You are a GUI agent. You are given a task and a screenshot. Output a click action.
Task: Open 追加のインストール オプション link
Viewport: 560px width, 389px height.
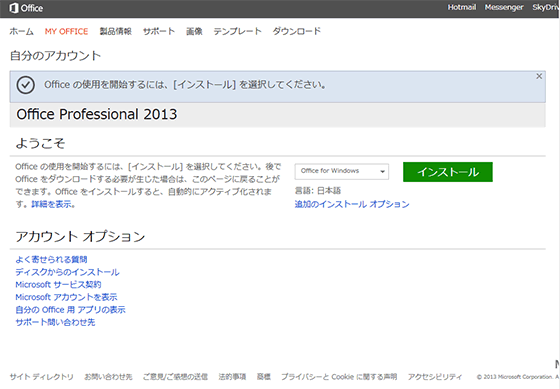(352, 204)
